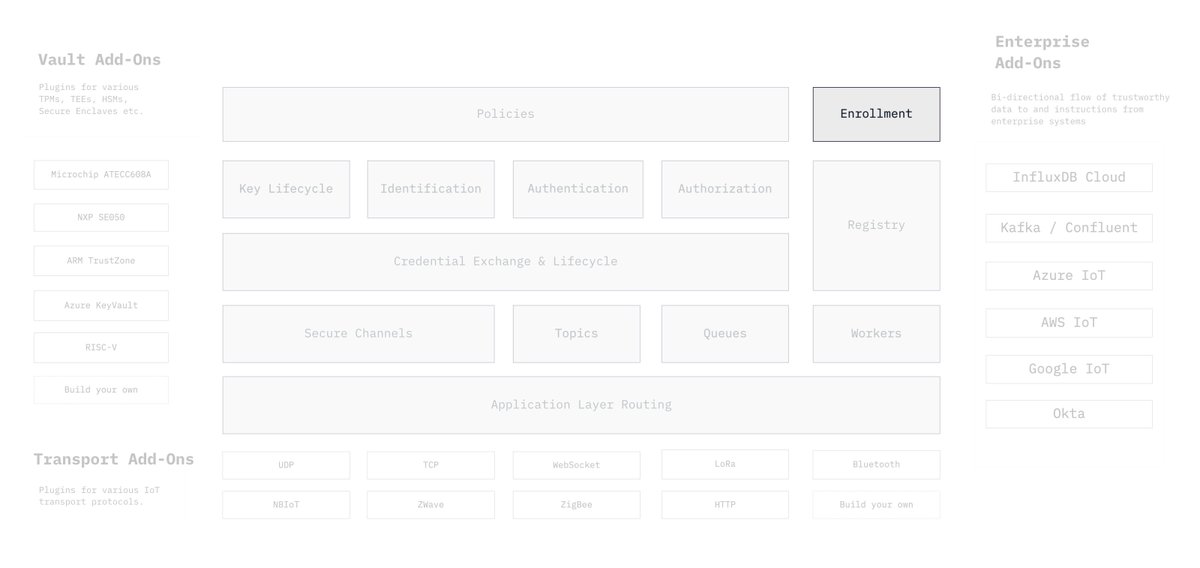Click Build your own in transport row
Image resolution: width=1200 pixels, height=568 pixels.
pos(876,505)
